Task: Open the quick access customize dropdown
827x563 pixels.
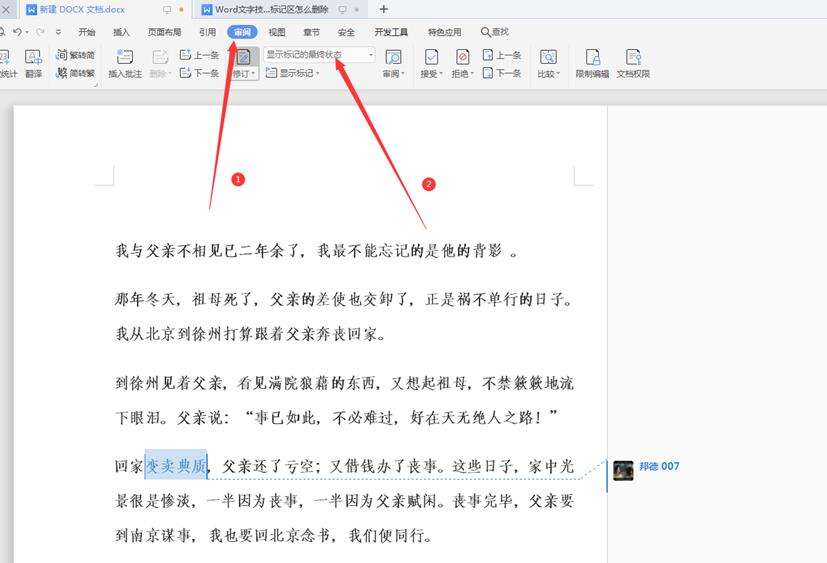Action: pyautogui.click(x=58, y=32)
